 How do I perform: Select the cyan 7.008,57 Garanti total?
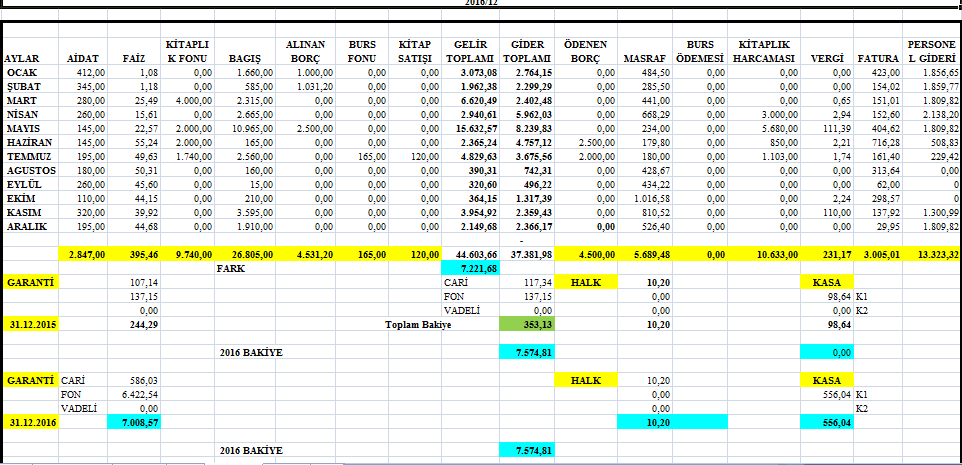point(134,423)
